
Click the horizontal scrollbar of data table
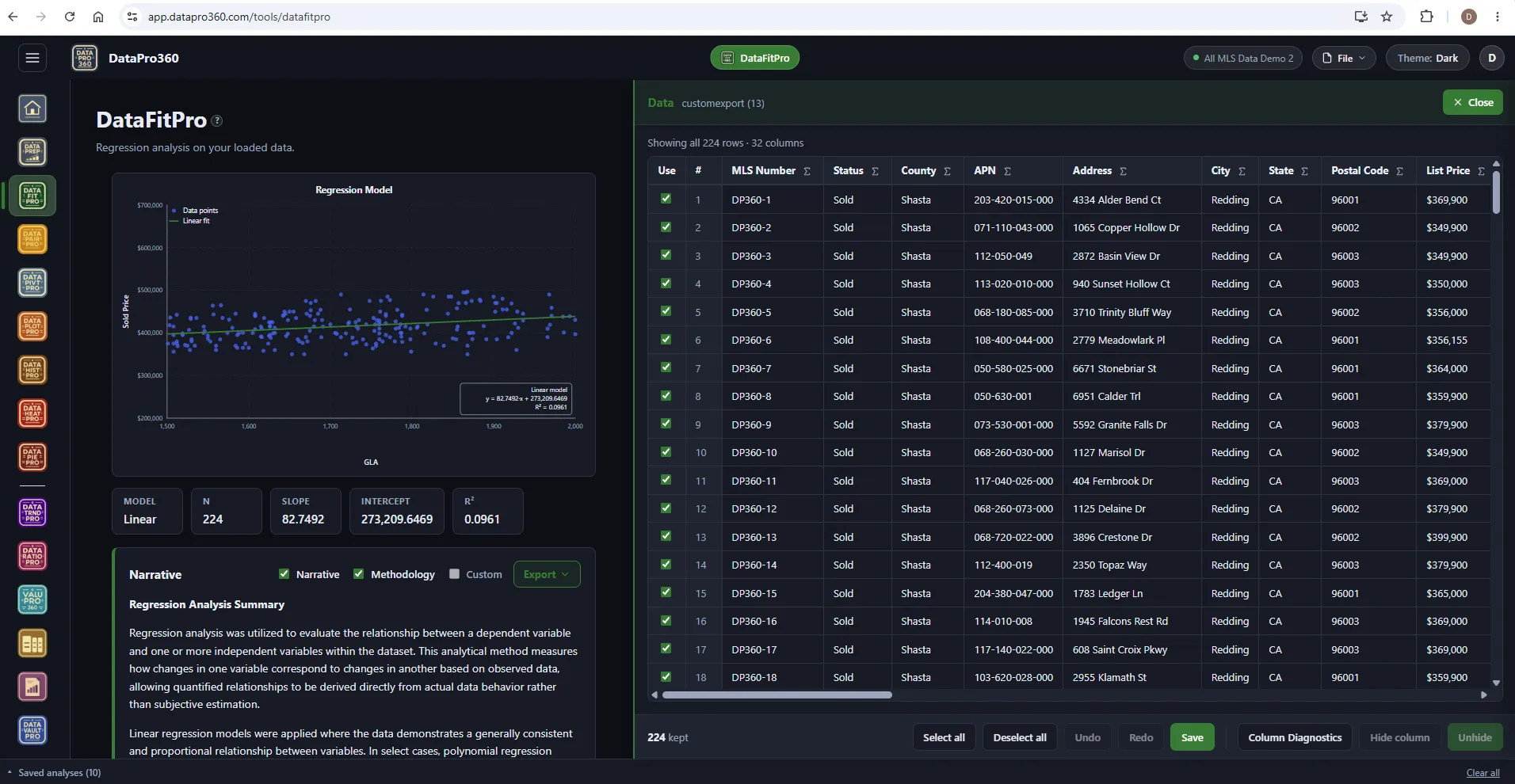pos(777,695)
